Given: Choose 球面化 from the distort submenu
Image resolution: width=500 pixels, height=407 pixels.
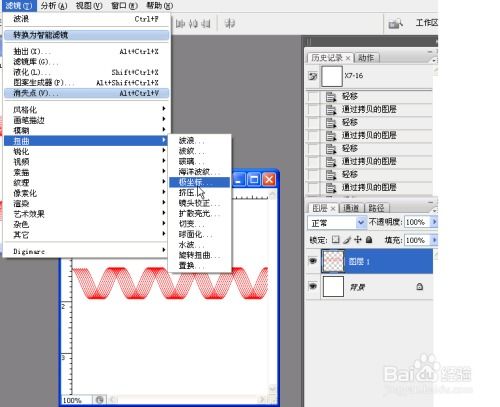Looking at the screenshot, I should (199, 234).
